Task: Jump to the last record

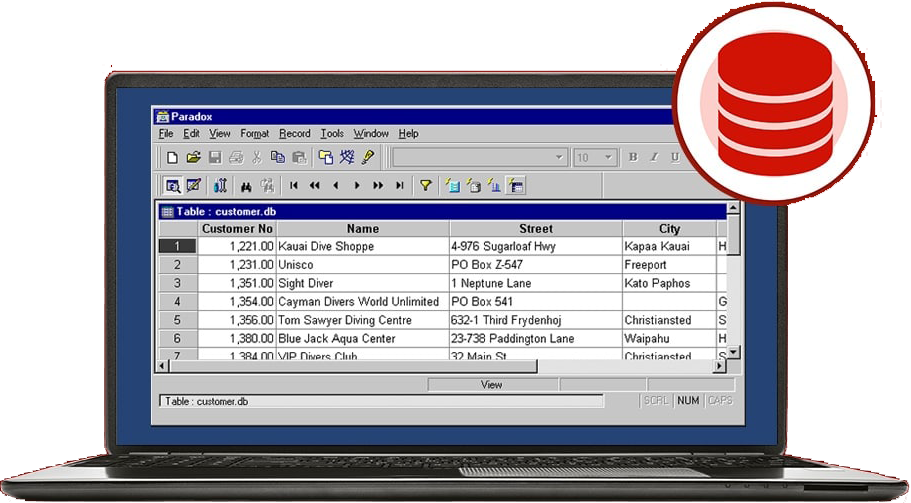Action: (x=400, y=185)
